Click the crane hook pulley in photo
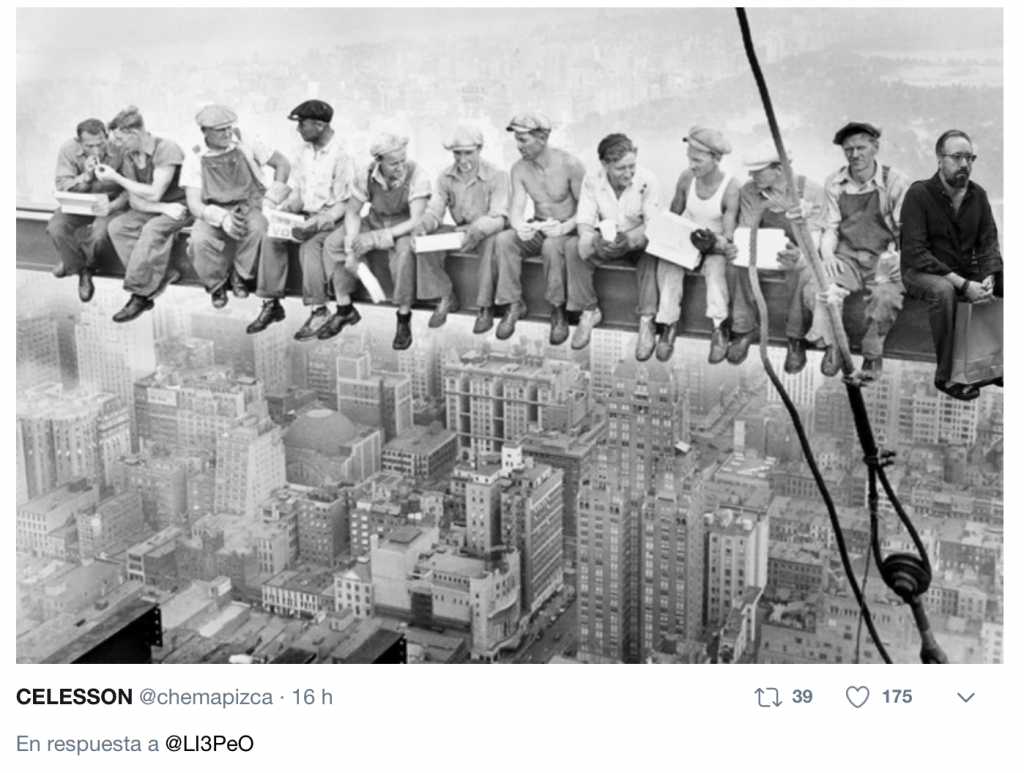Viewport: 1024px width, 773px height. [906, 574]
